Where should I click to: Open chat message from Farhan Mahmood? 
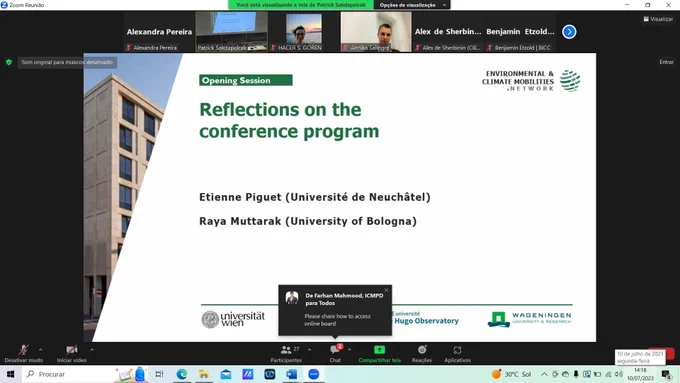pyautogui.click(x=335, y=310)
